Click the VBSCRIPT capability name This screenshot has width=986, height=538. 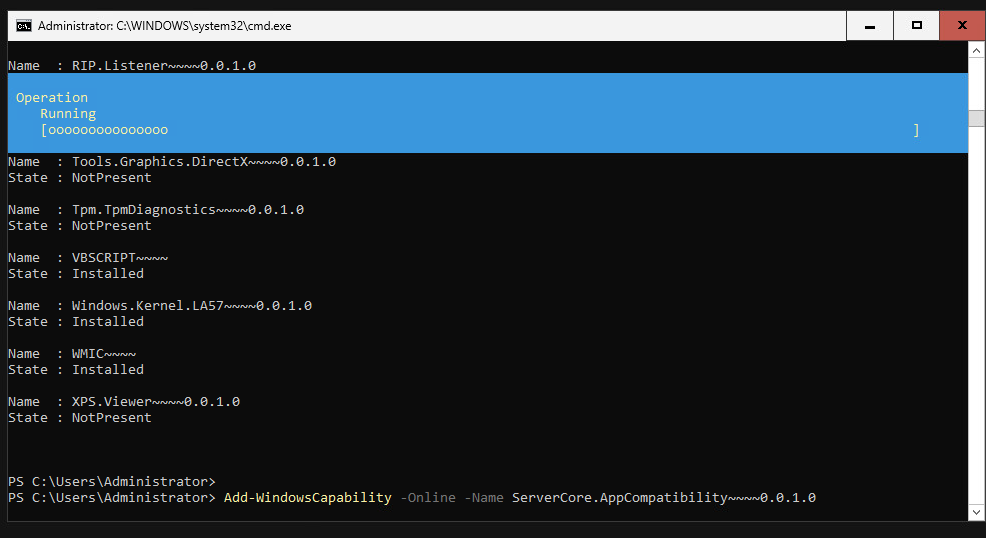[112, 257]
